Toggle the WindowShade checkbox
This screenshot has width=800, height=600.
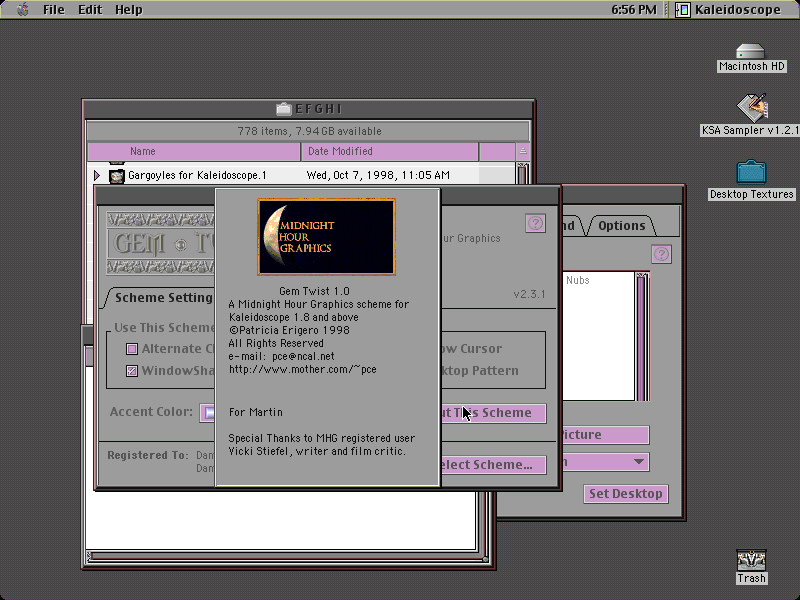[132, 371]
